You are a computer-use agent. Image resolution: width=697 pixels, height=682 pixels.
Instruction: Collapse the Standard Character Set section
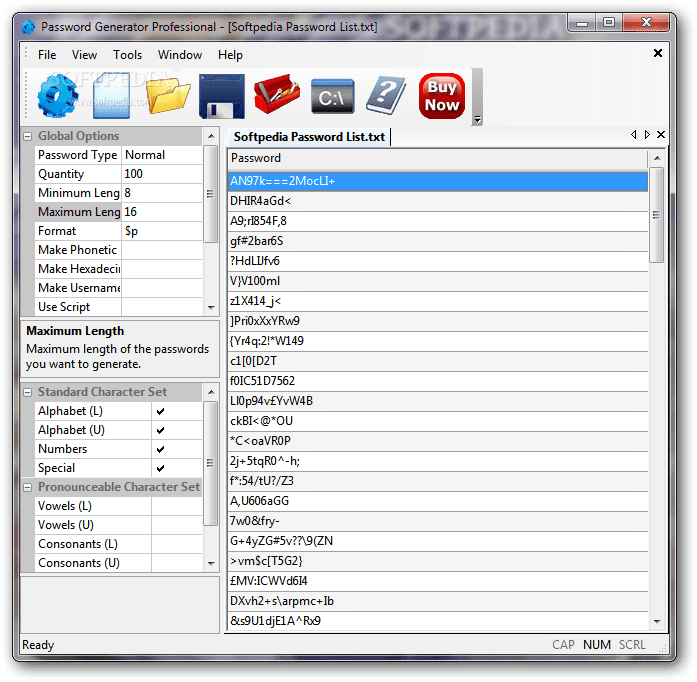click(x=28, y=392)
